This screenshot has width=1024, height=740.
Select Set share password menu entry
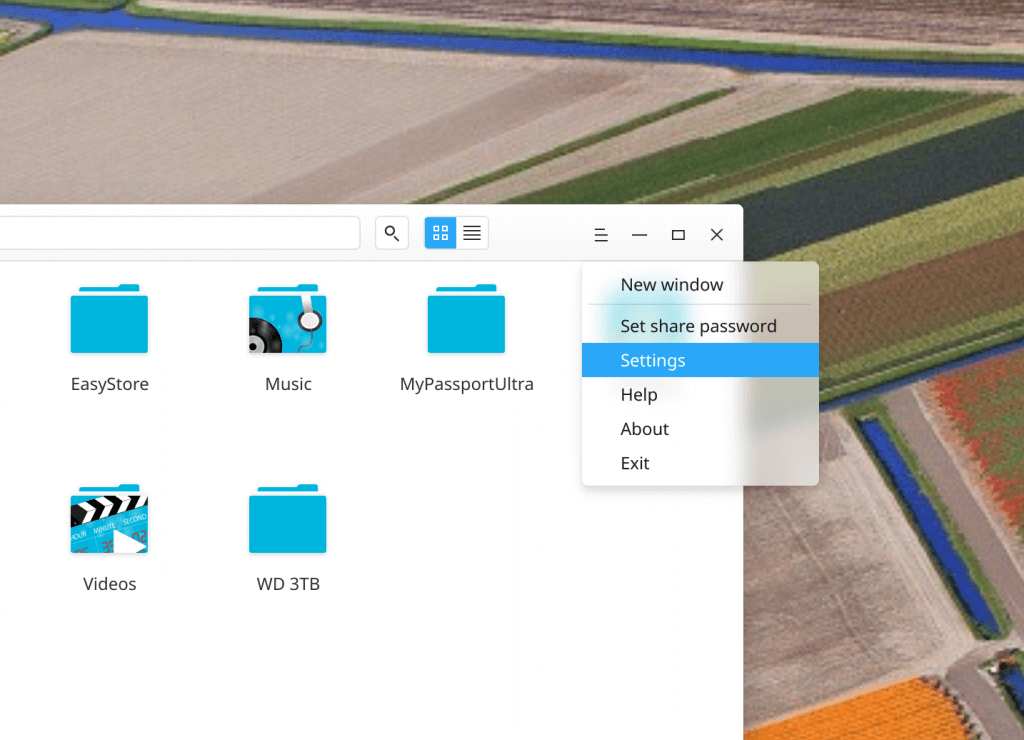tap(698, 326)
